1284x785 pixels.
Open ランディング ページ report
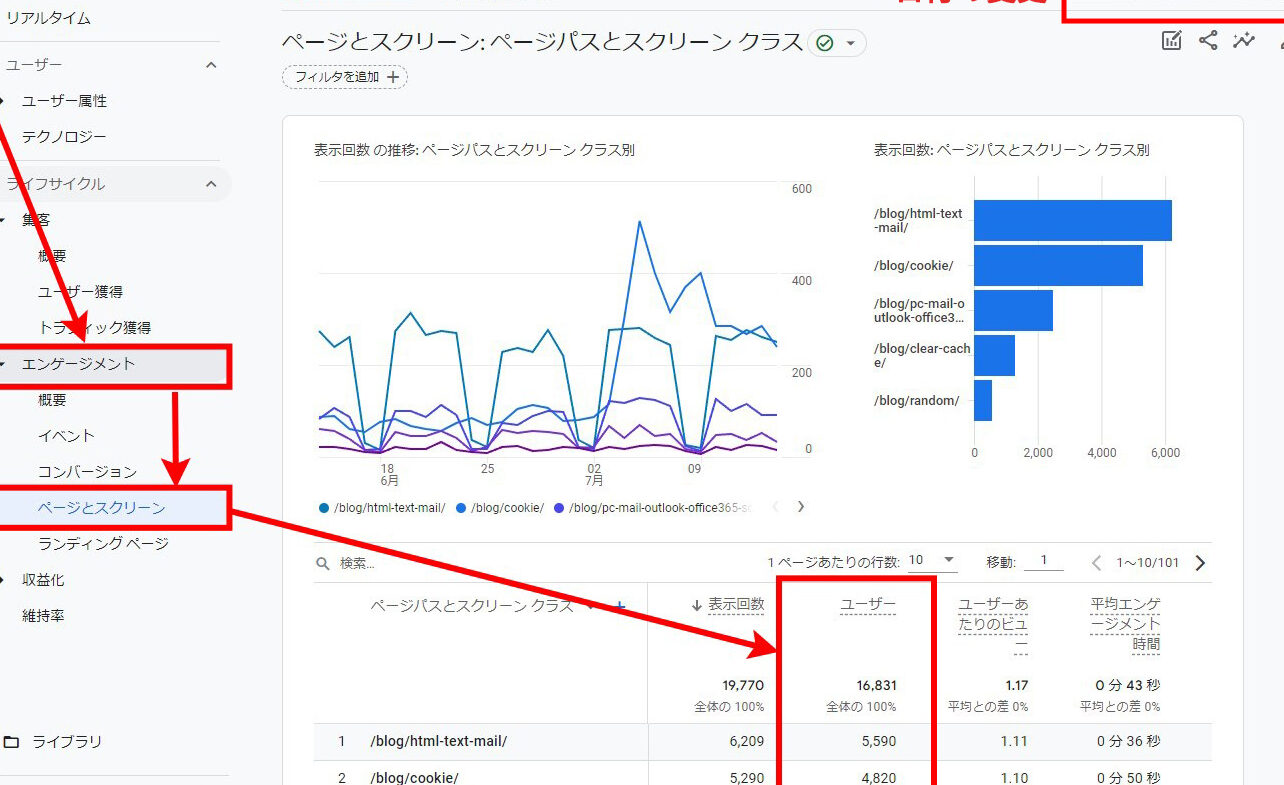103,544
